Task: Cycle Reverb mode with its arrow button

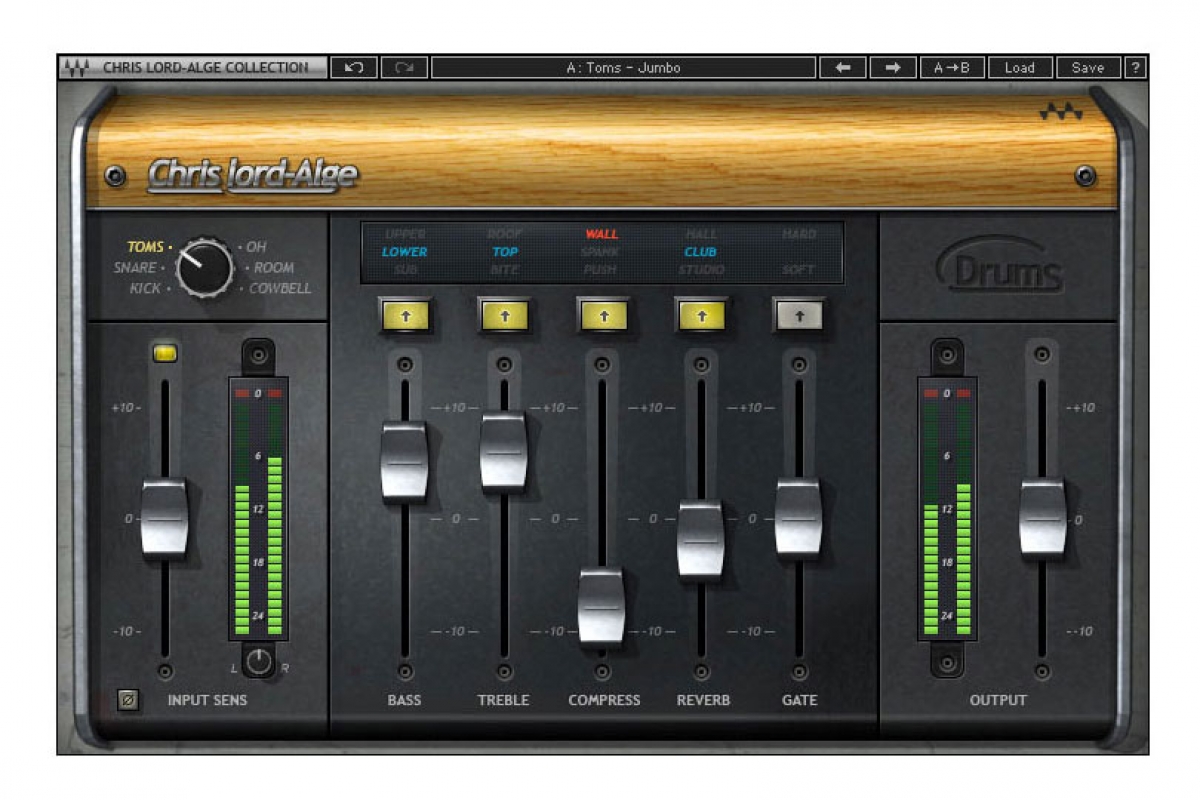Action: coord(701,315)
